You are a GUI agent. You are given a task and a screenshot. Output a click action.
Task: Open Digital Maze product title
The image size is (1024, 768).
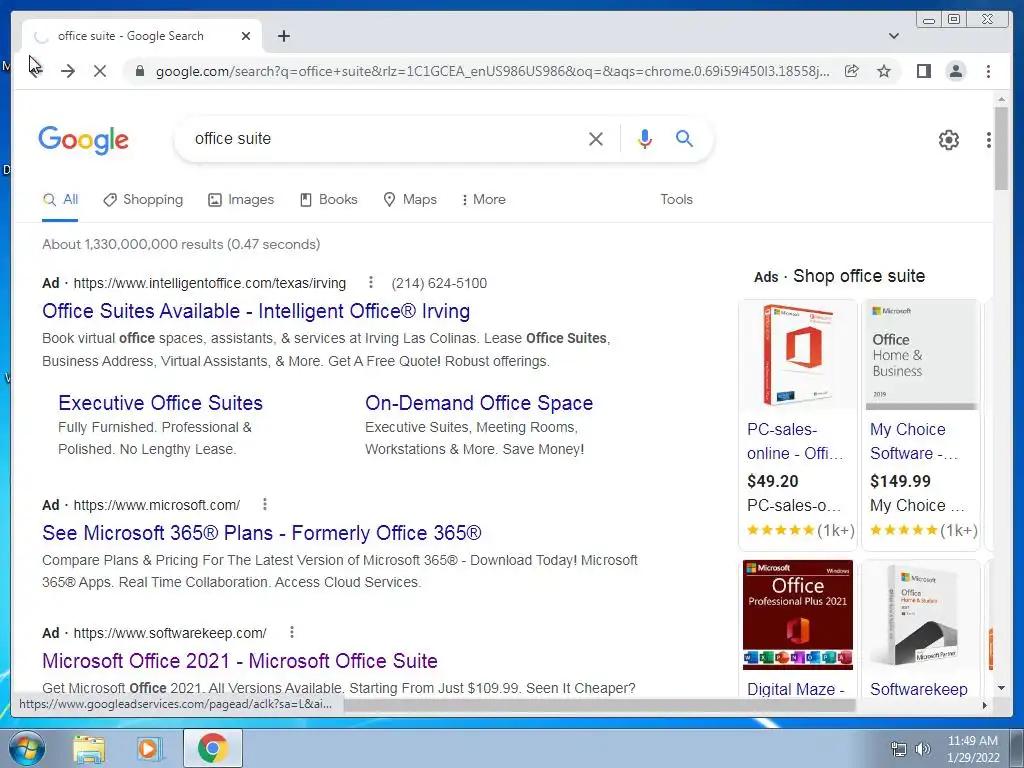point(795,689)
